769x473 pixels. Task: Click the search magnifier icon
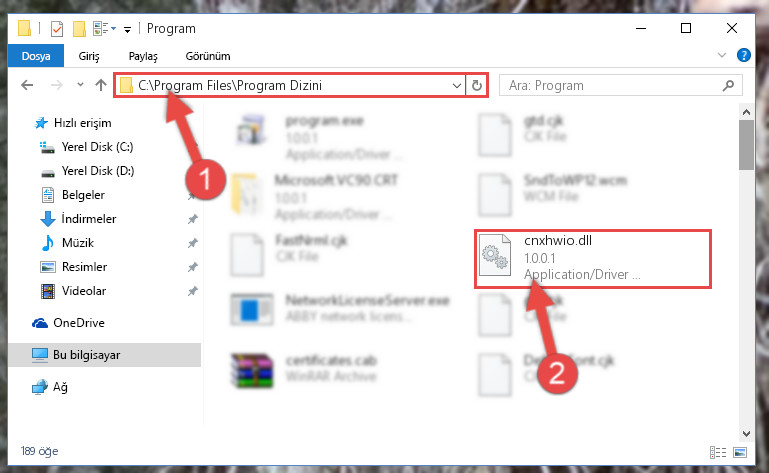728,85
